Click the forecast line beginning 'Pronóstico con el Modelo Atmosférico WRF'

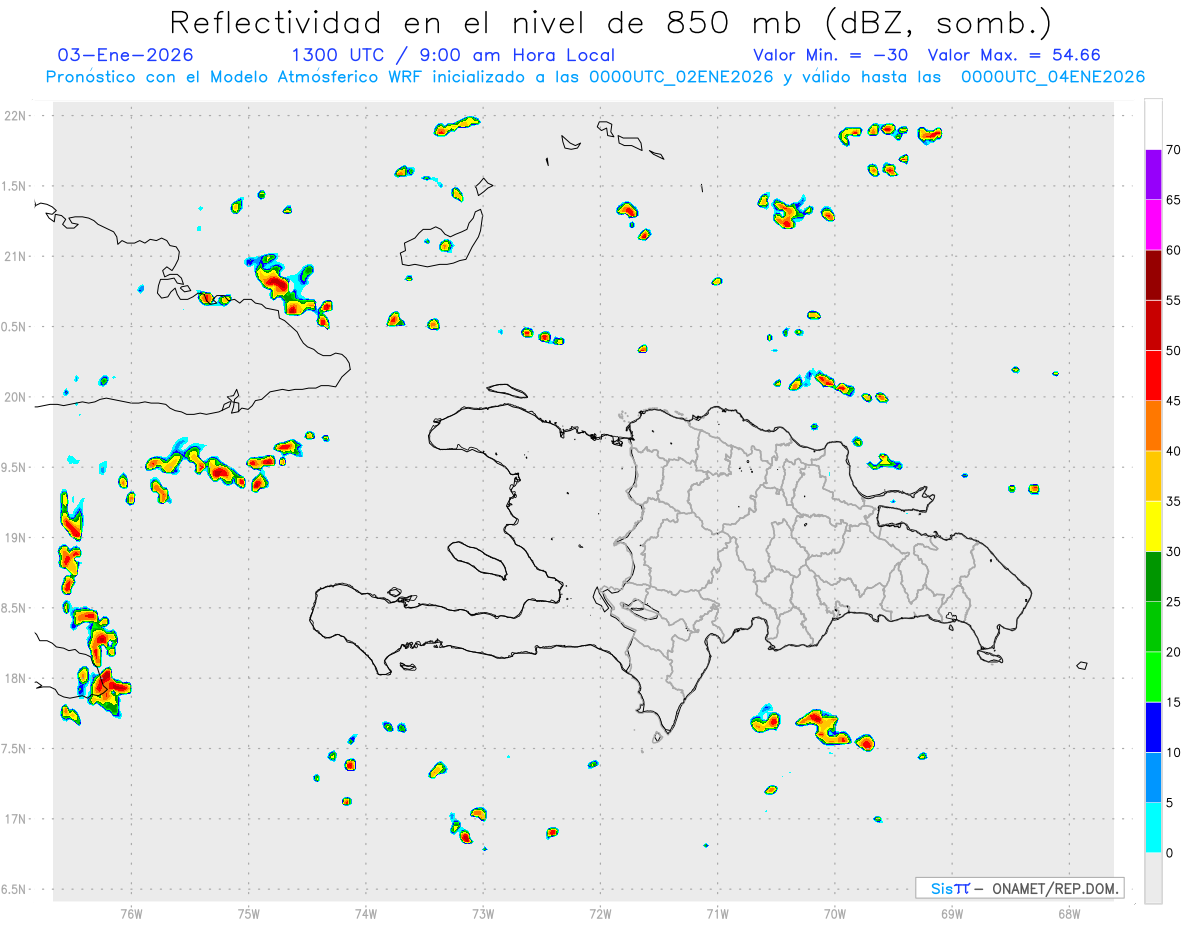tap(595, 77)
